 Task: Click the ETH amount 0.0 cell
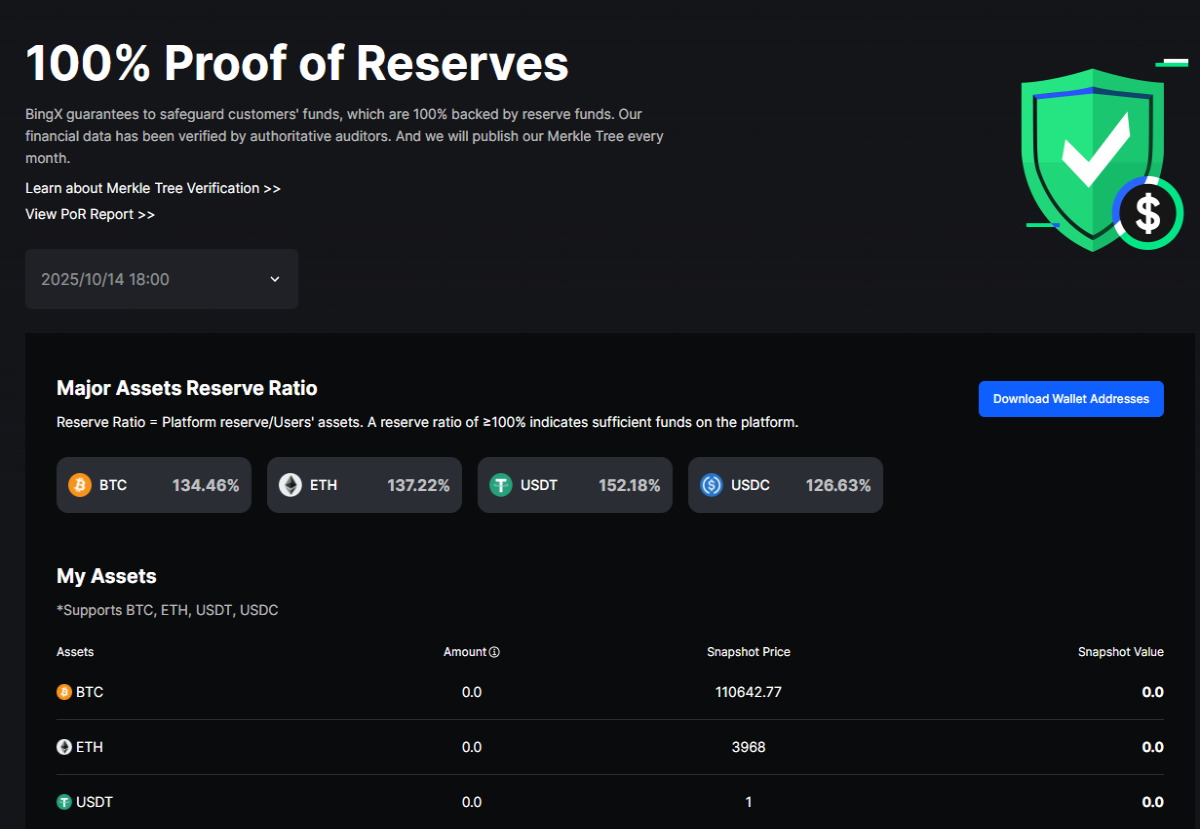point(472,747)
